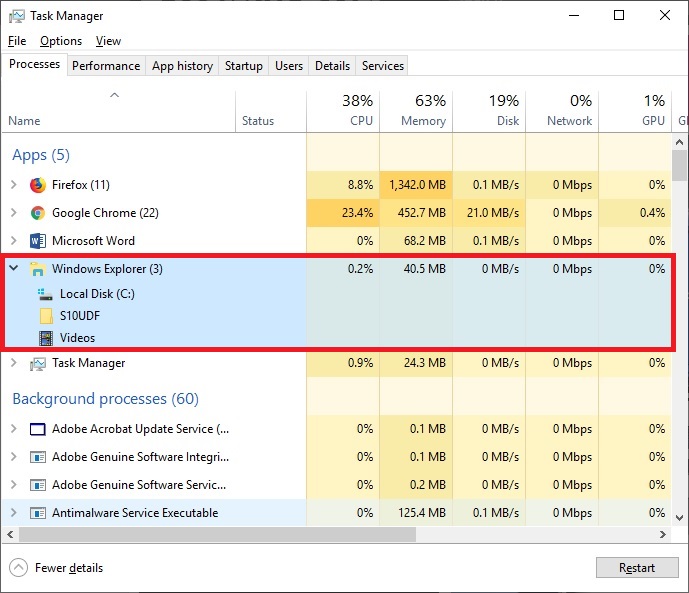689x593 pixels.
Task: Expand Adobe Acrobat Update Service row
Action: 14,429
